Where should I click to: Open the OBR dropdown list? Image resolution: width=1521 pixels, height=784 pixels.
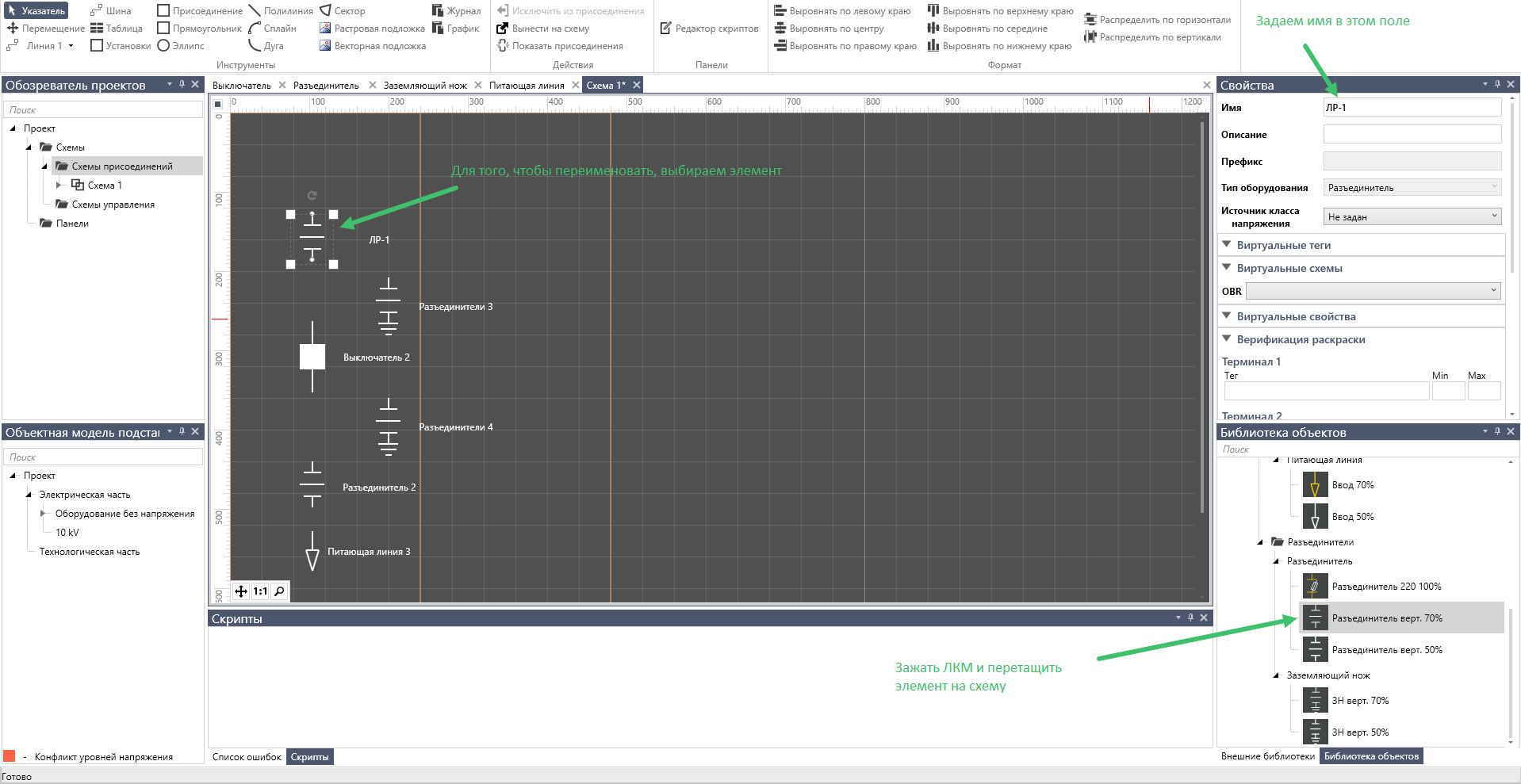click(1373, 291)
